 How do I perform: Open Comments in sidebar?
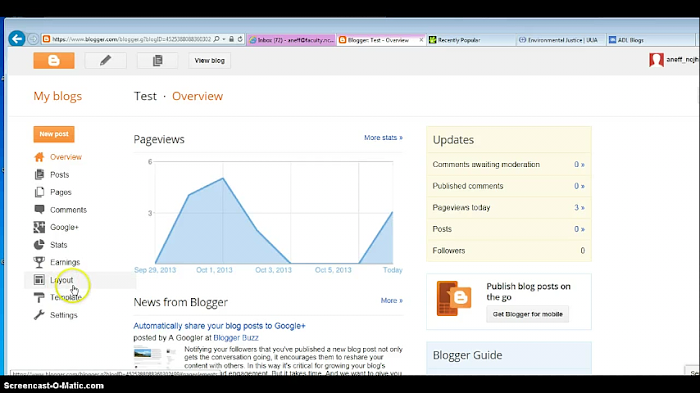[x=68, y=210]
